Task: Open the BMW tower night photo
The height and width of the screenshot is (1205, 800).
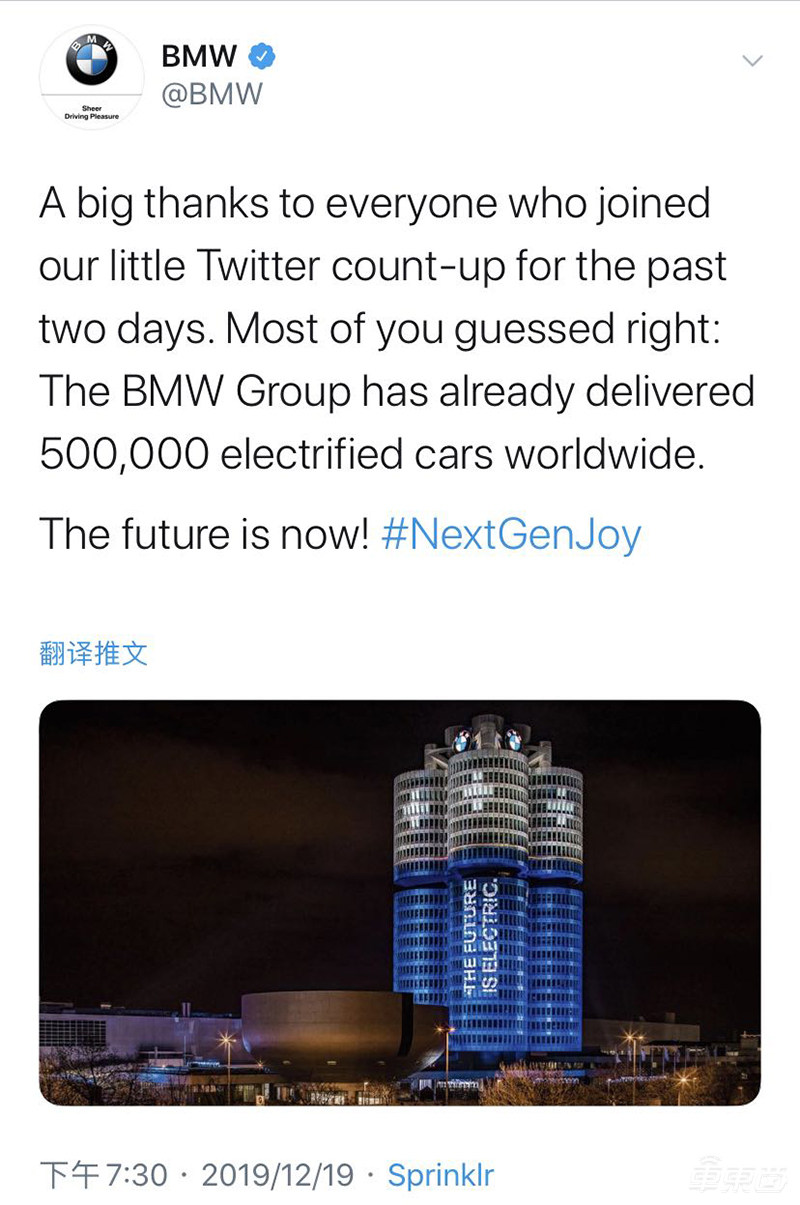Action: [x=400, y=902]
